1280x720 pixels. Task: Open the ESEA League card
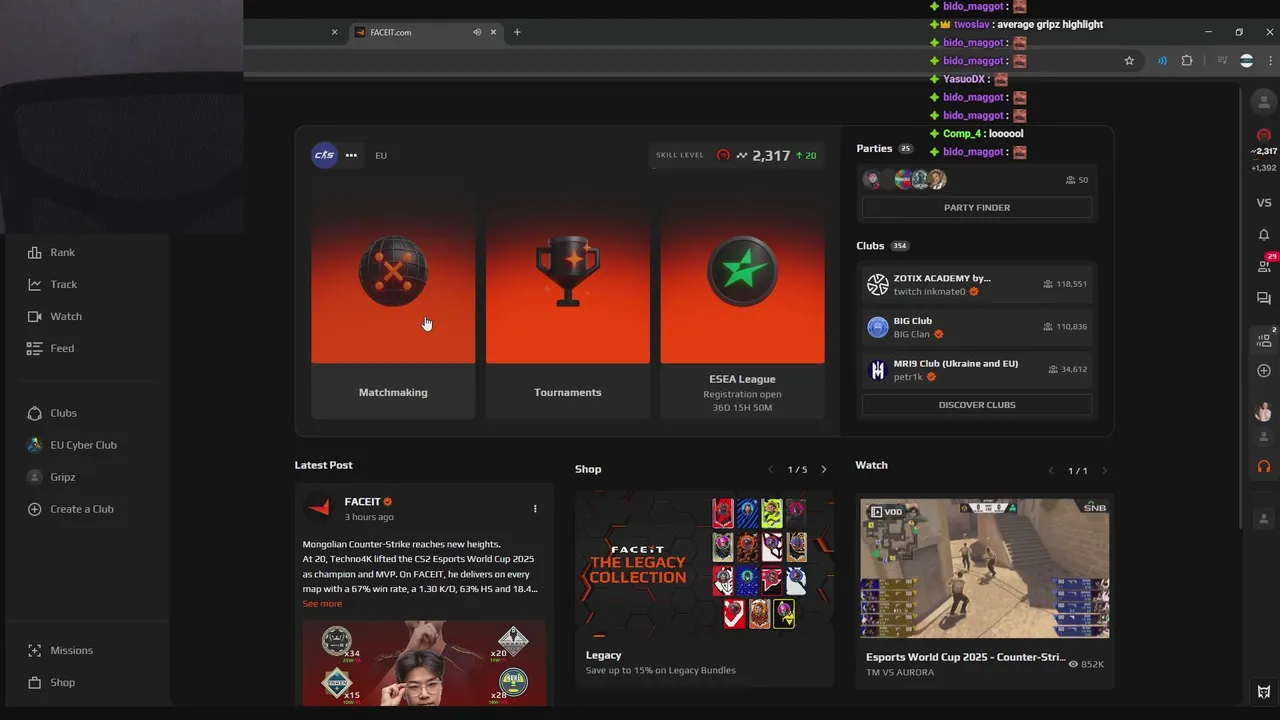[x=742, y=300]
